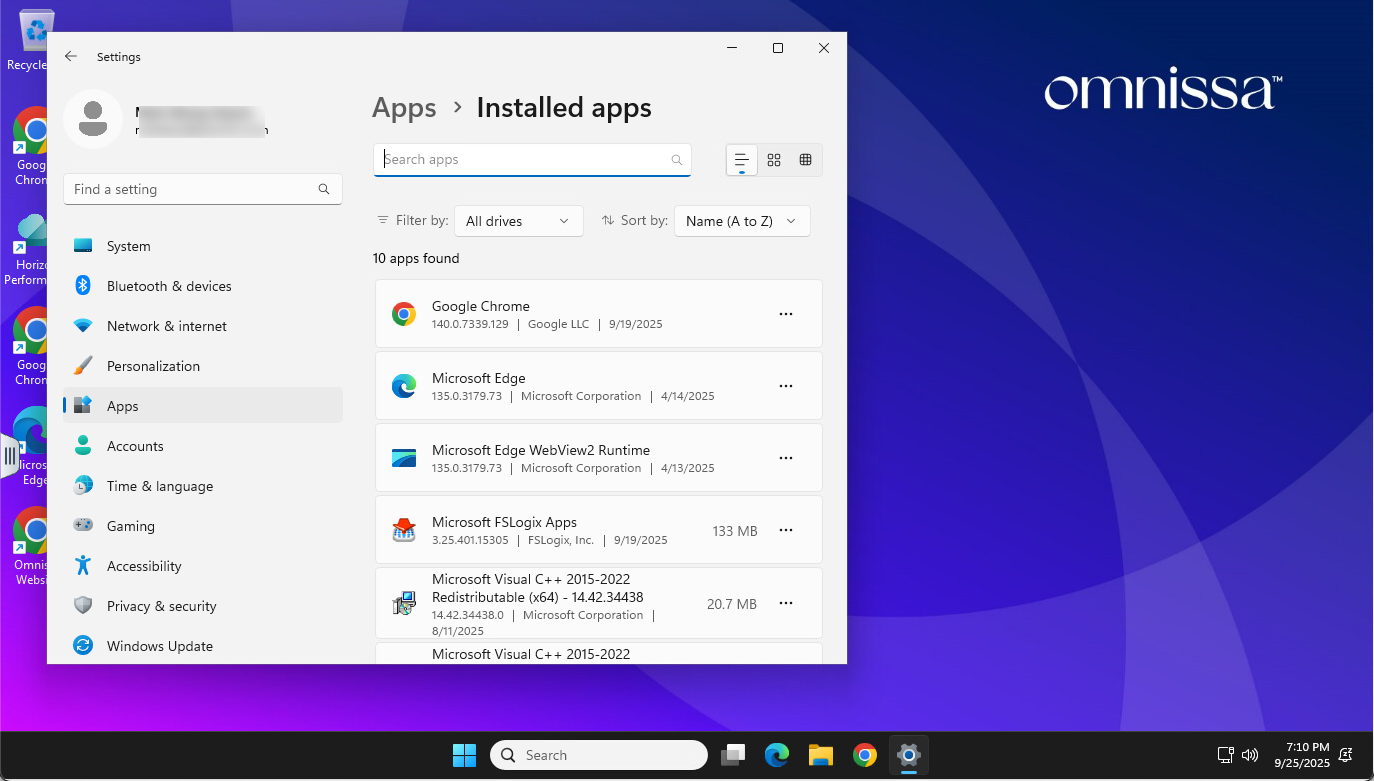Switch to grid view layout icon
Image resolution: width=1374 pixels, height=781 pixels.
[x=773, y=160]
